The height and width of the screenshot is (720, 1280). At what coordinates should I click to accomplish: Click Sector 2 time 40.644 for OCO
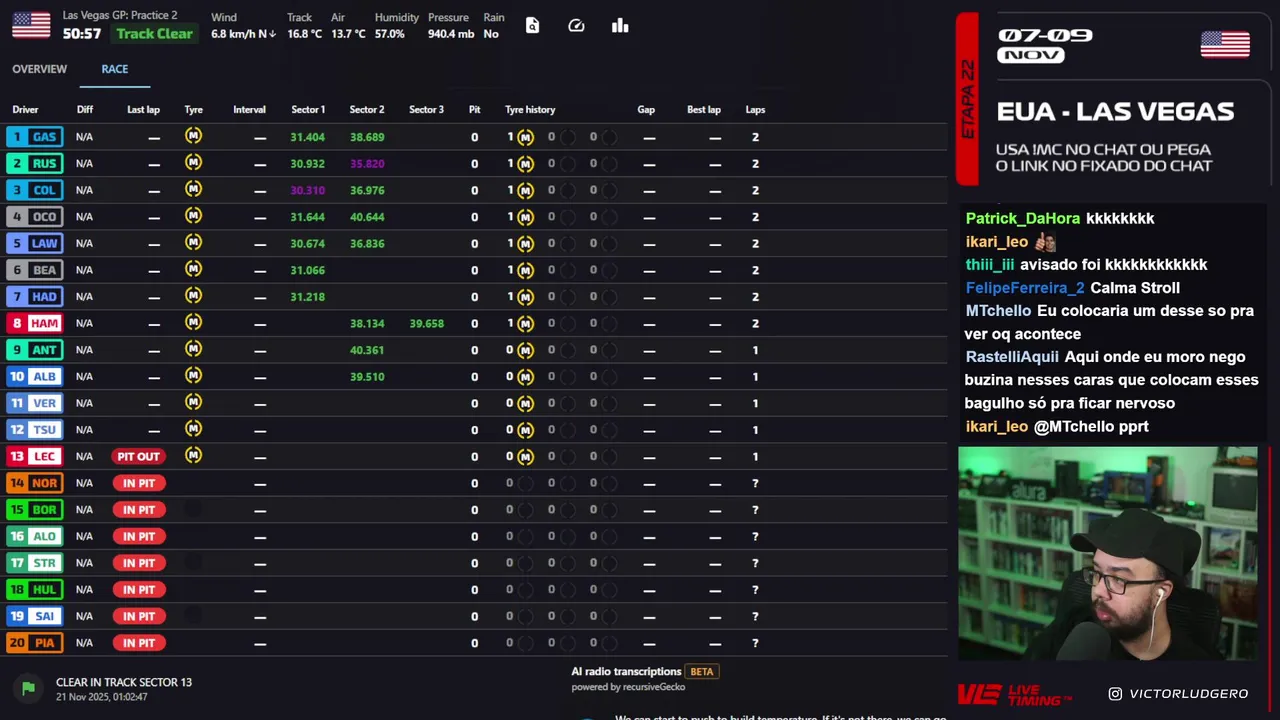pyautogui.click(x=367, y=217)
